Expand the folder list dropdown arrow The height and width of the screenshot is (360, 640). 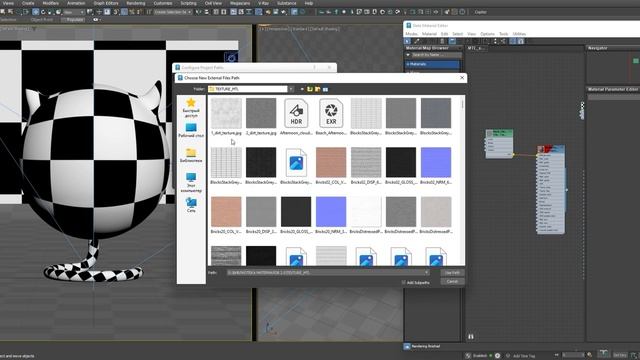[x=291, y=89]
